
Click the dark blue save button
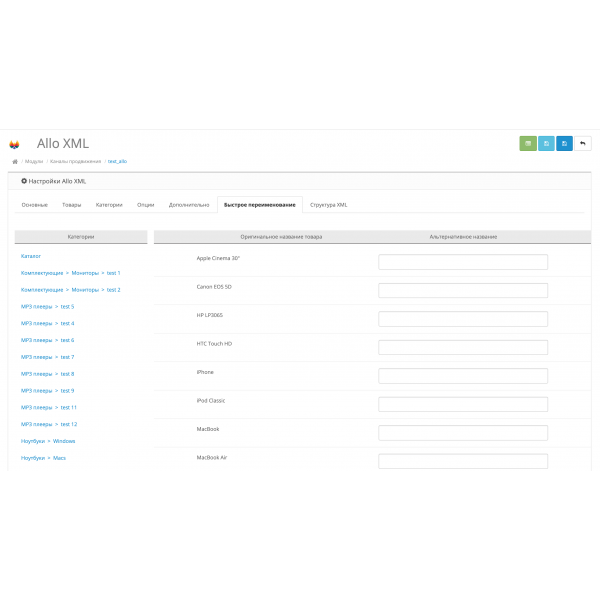[564, 143]
